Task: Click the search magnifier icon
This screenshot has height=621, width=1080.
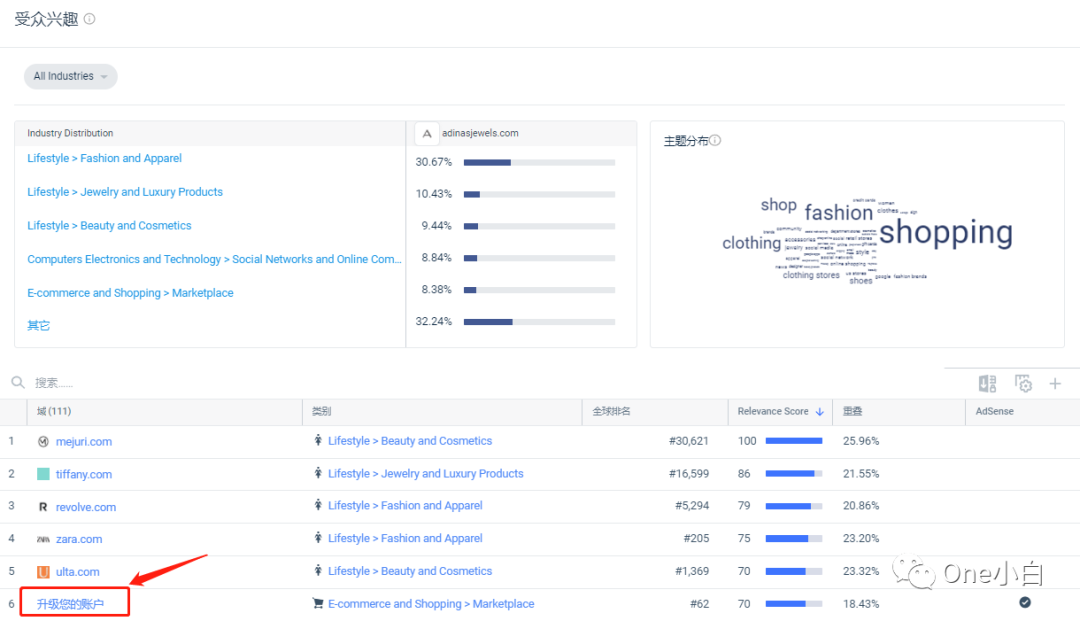Action: pos(18,381)
